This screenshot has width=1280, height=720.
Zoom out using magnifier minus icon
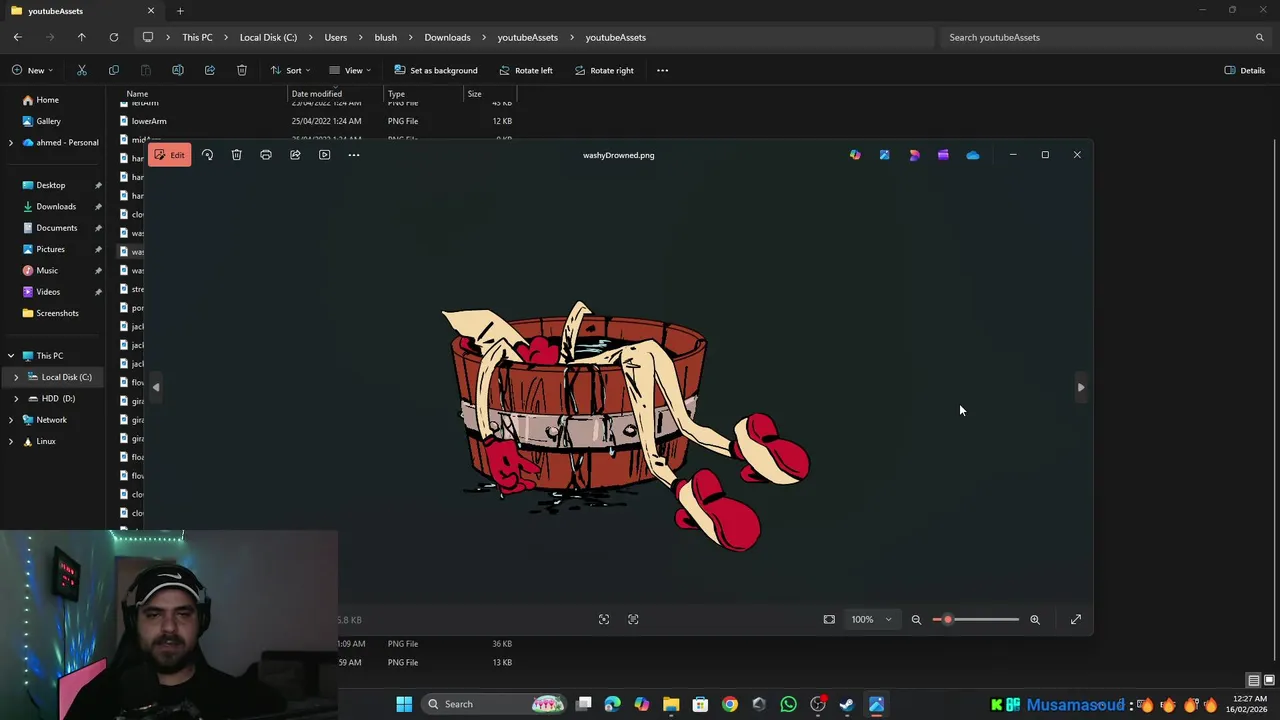(916, 620)
